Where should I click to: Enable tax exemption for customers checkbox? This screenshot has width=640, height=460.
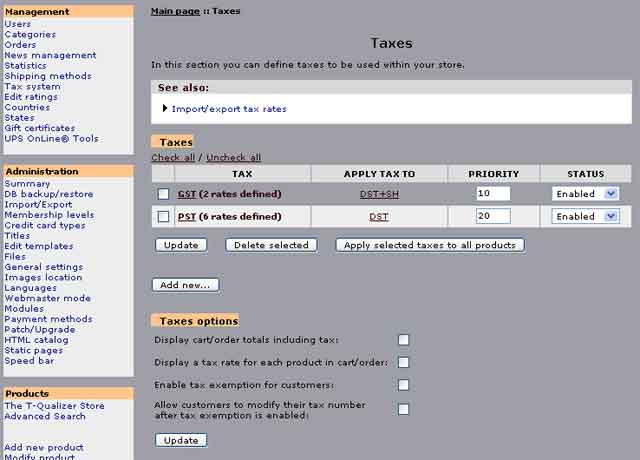(404, 384)
